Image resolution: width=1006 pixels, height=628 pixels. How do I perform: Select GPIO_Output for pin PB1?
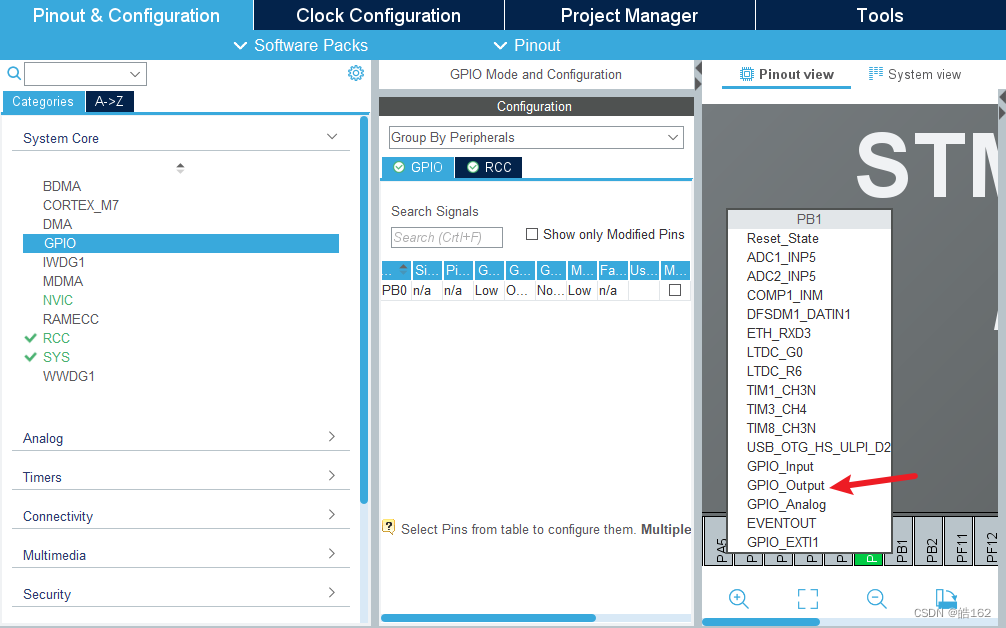[787, 485]
